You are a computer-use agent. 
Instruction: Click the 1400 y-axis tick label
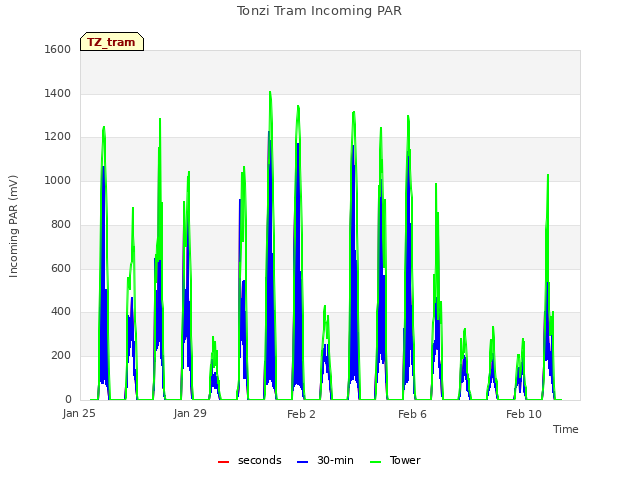(58, 93)
